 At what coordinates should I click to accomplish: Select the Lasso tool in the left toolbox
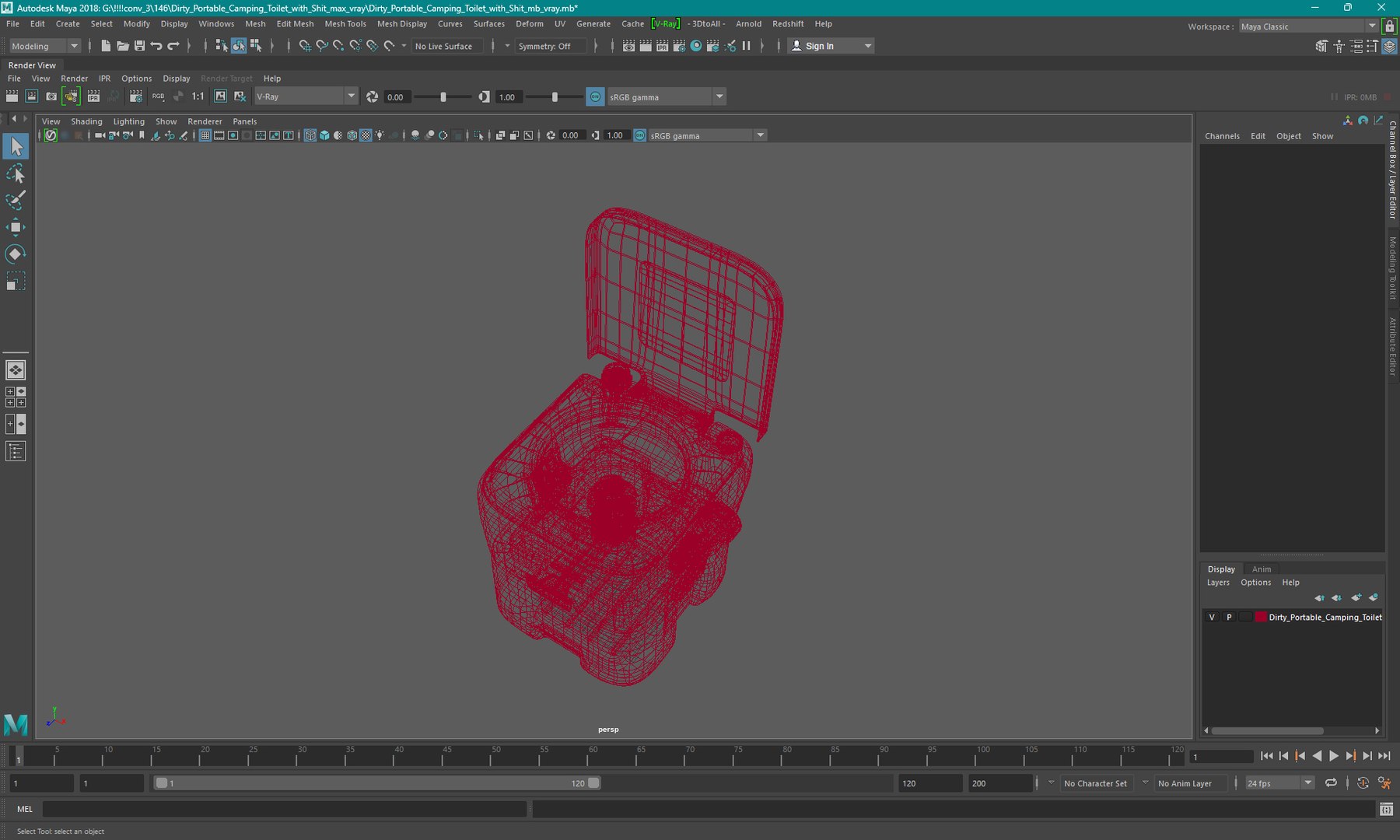pos(16,173)
